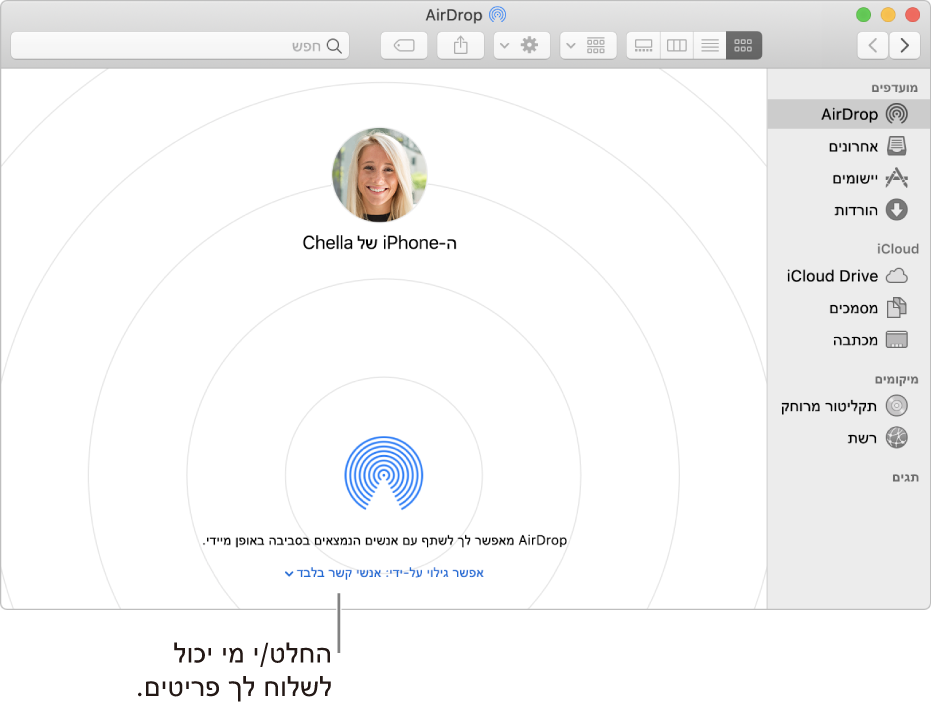This screenshot has width=931, height=713.
Task: Click the green maximize window button
Action: (x=863, y=15)
